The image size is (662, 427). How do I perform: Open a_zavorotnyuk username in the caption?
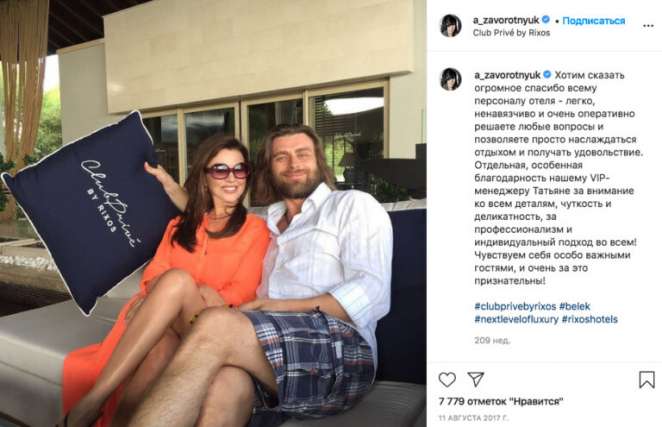coord(507,75)
